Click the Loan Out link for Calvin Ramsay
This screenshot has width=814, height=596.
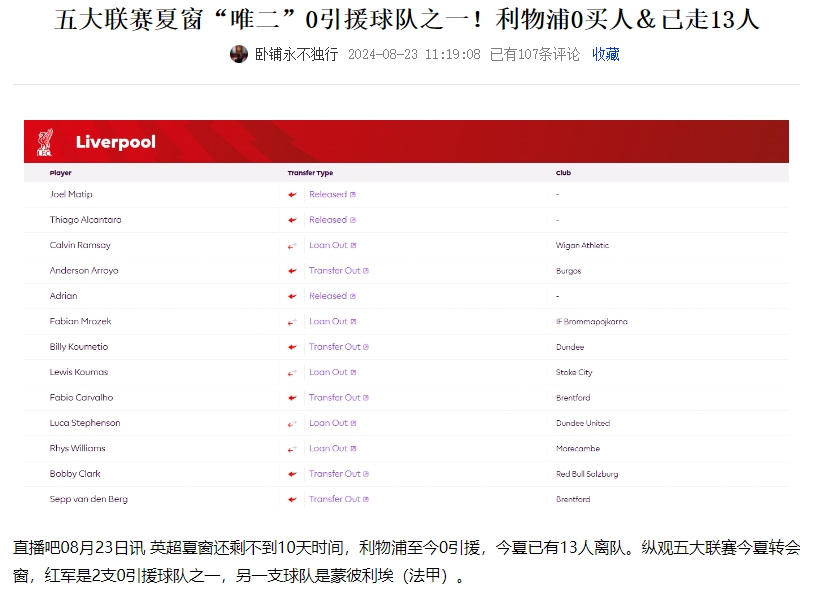click(x=329, y=245)
